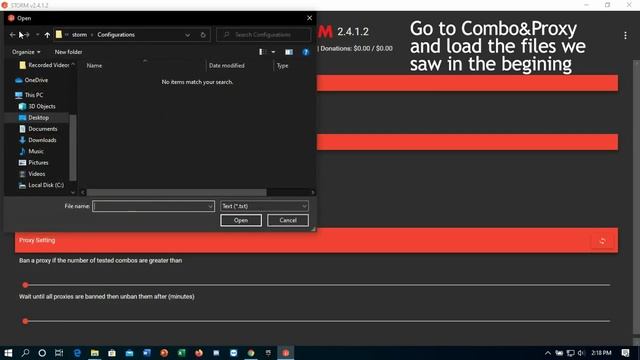This screenshot has width=640, height=360.
Task: Select Local Disk (C:) in sidebar
Action: pyautogui.click(x=41, y=185)
